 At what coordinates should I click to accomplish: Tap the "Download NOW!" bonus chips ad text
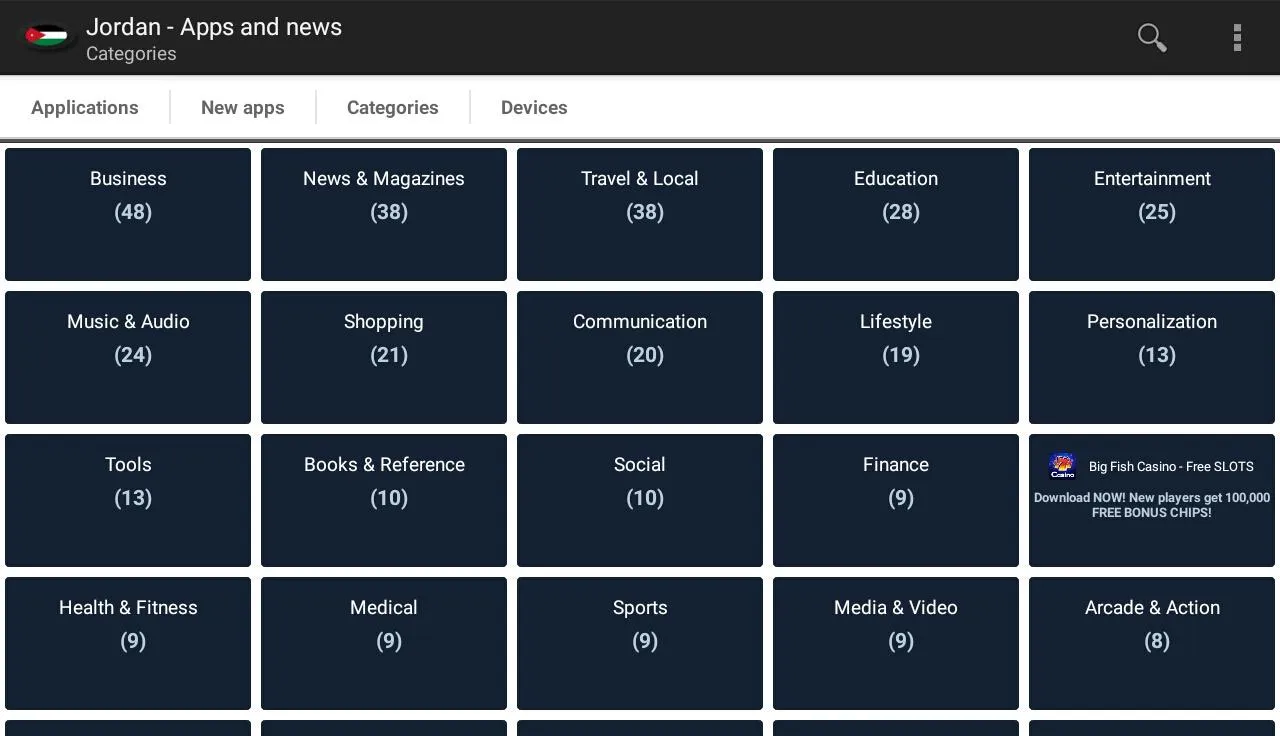pyautogui.click(x=1152, y=505)
